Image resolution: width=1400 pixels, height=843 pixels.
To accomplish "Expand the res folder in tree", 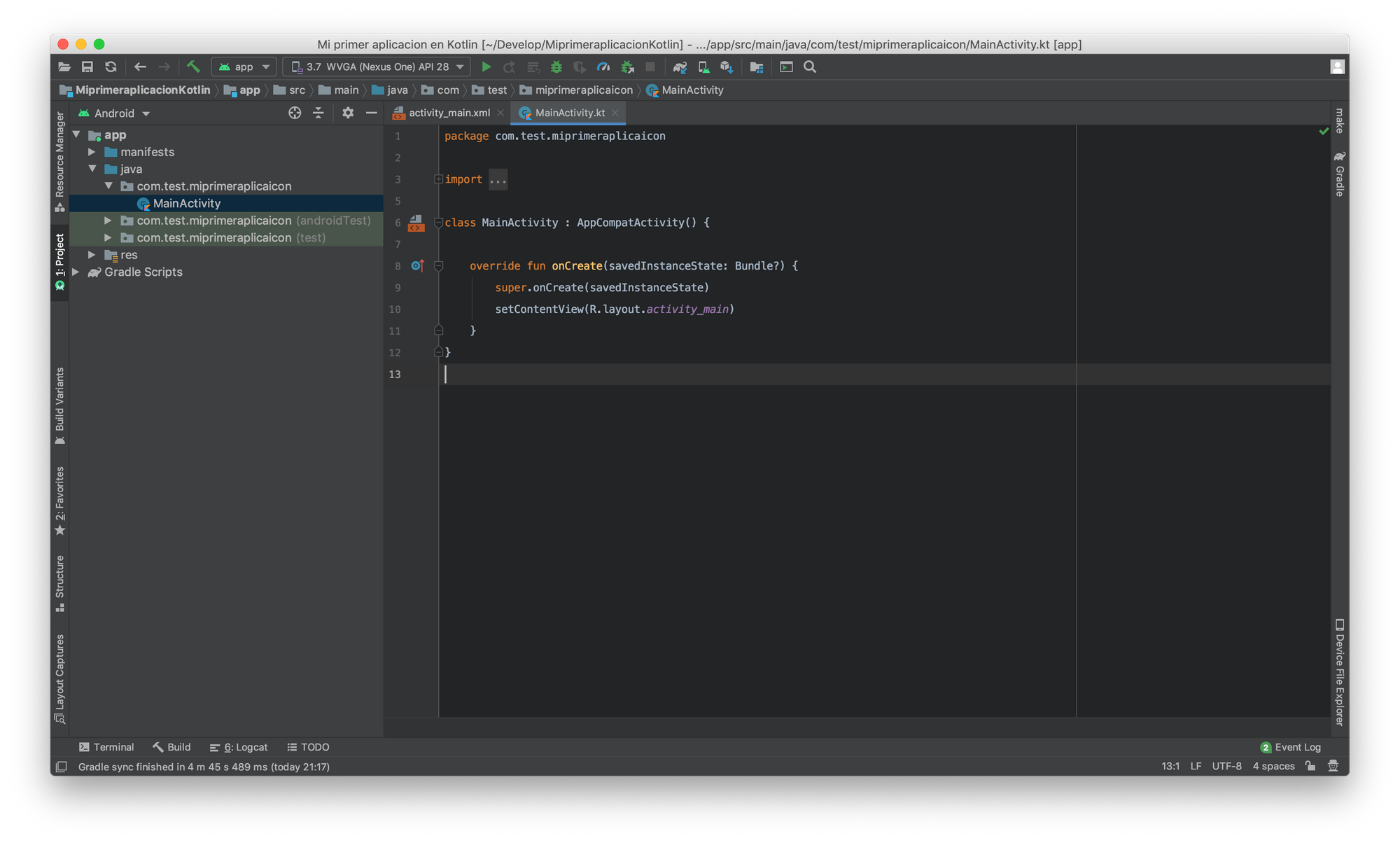I will 92,255.
